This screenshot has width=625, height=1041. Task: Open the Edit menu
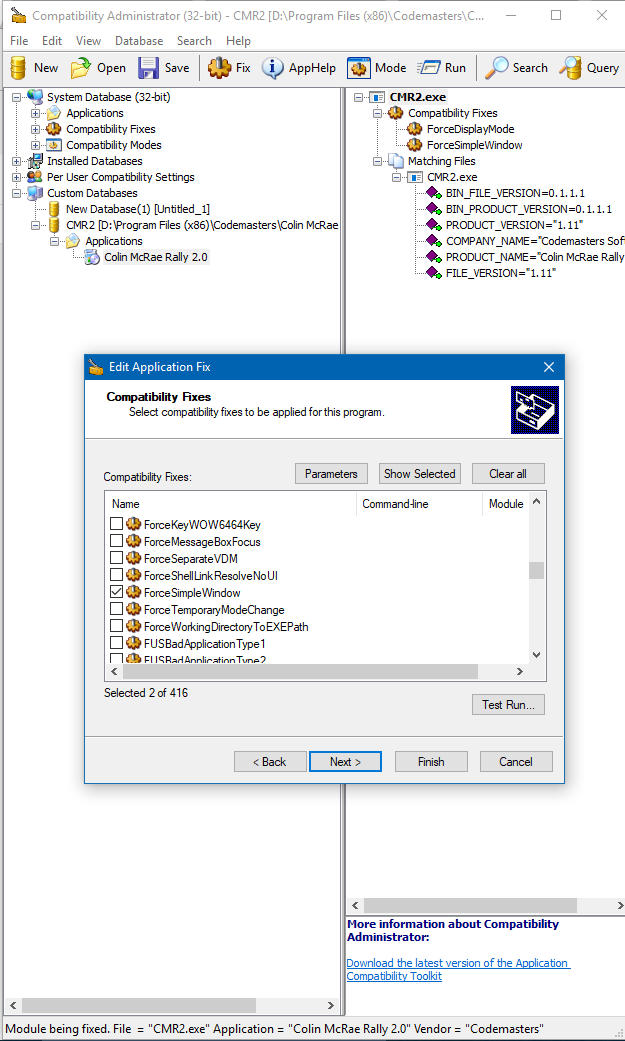point(52,40)
